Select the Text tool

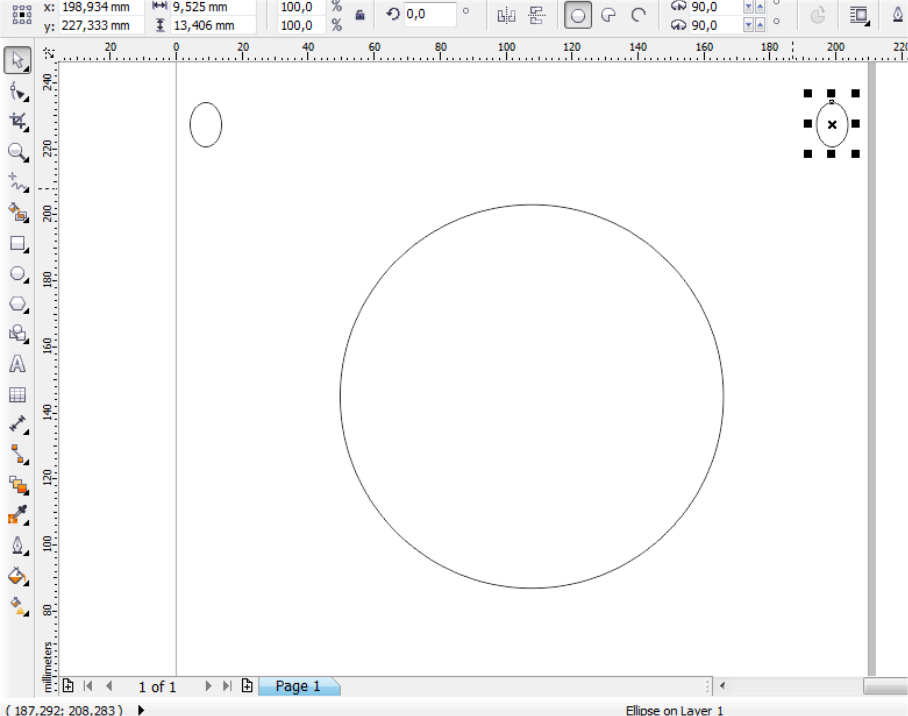pos(16,364)
